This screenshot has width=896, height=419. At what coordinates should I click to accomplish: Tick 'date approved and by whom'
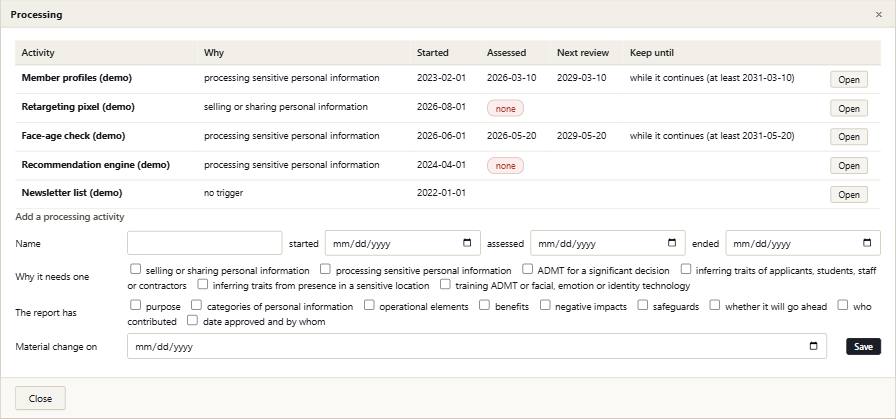point(193,320)
